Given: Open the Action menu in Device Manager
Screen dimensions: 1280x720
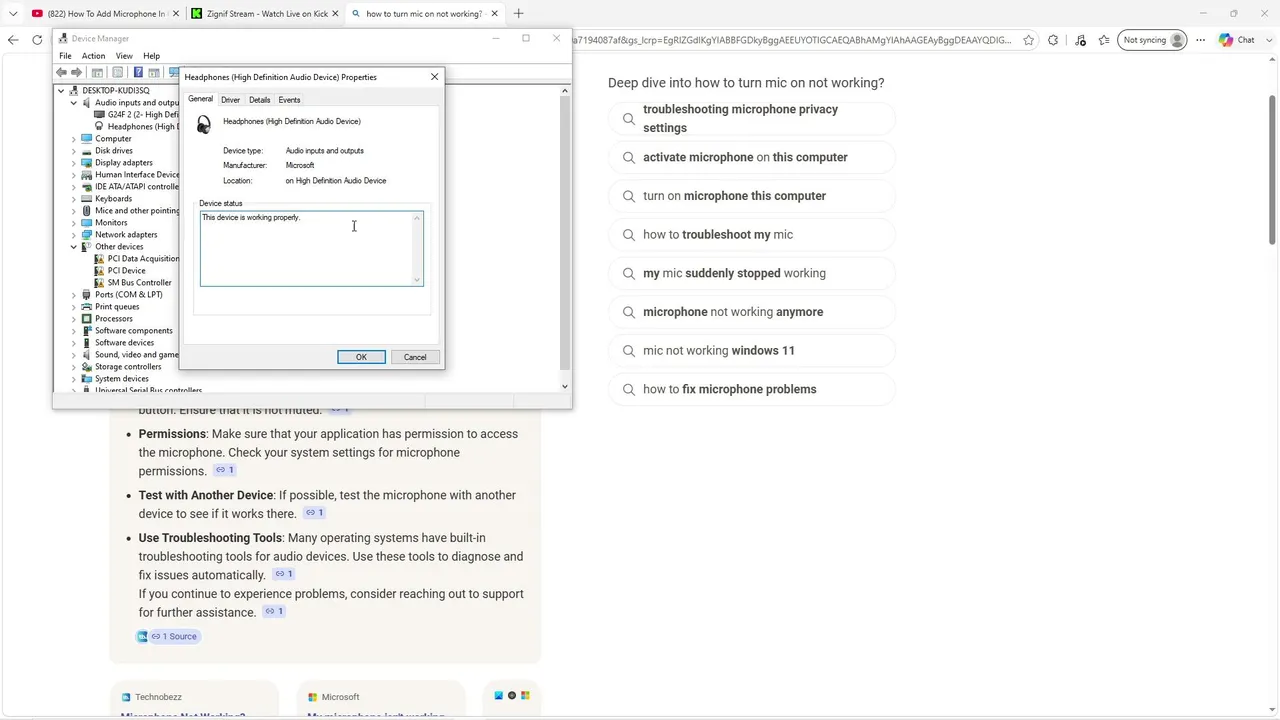Looking at the screenshot, I should [x=93, y=56].
